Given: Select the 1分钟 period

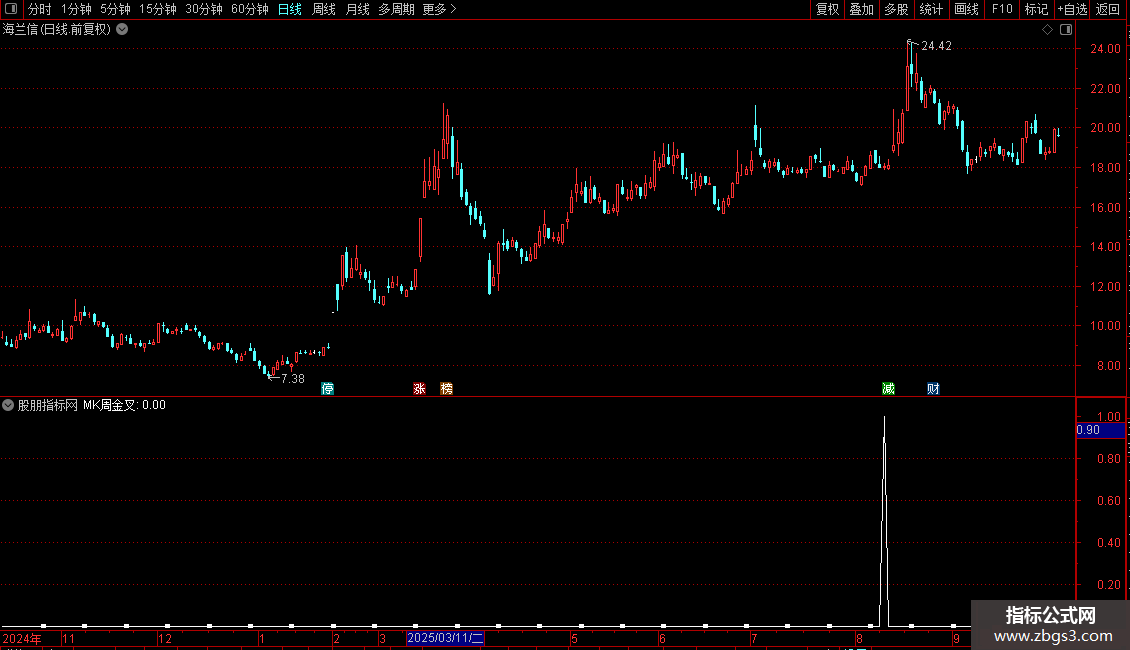Looking at the screenshot, I should (x=76, y=9).
